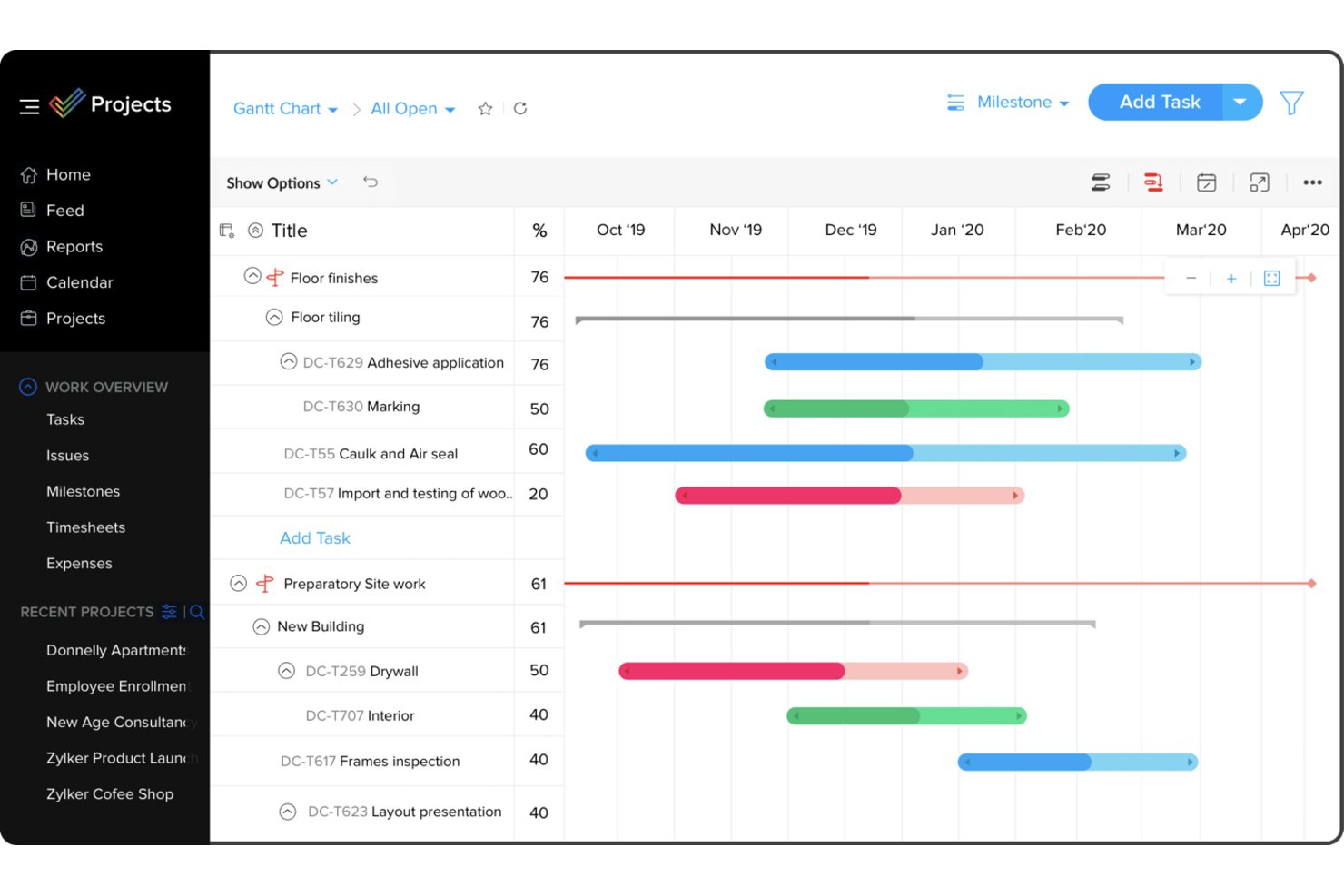The width and height of the screenshot is (1344, 896).
Task: Open the hamburger menu beside Projects logo
Action: (x=29, y=106)
